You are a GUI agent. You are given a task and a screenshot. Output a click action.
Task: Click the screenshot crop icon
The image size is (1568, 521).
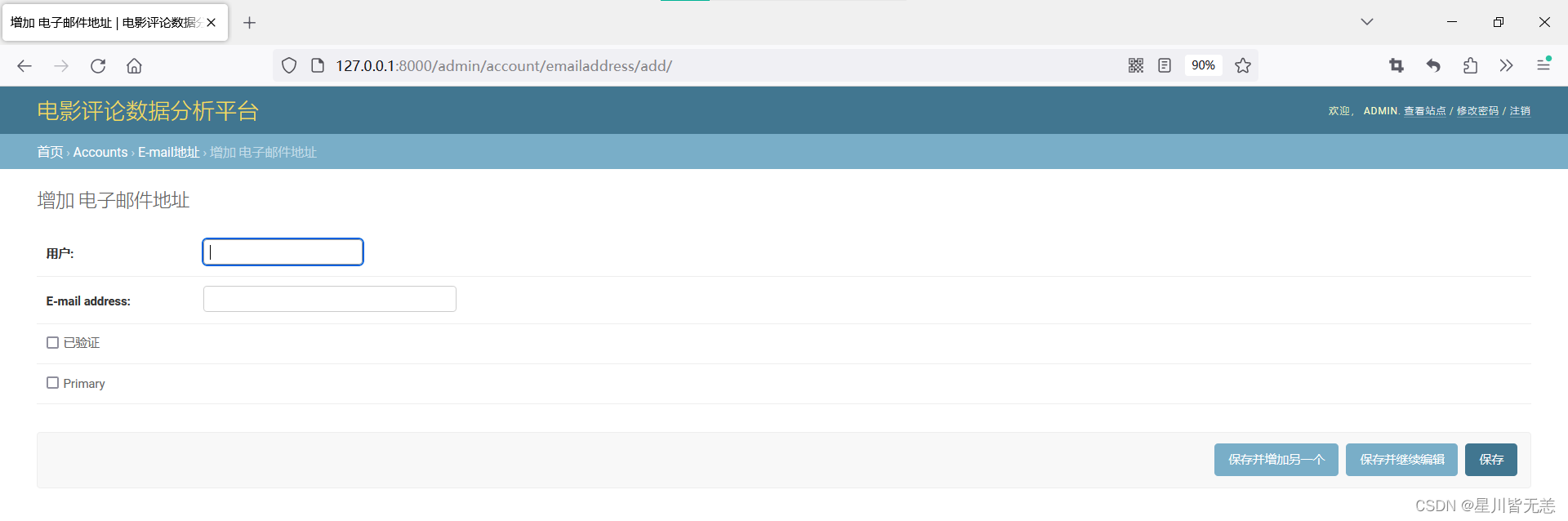tap(1396, 65)
